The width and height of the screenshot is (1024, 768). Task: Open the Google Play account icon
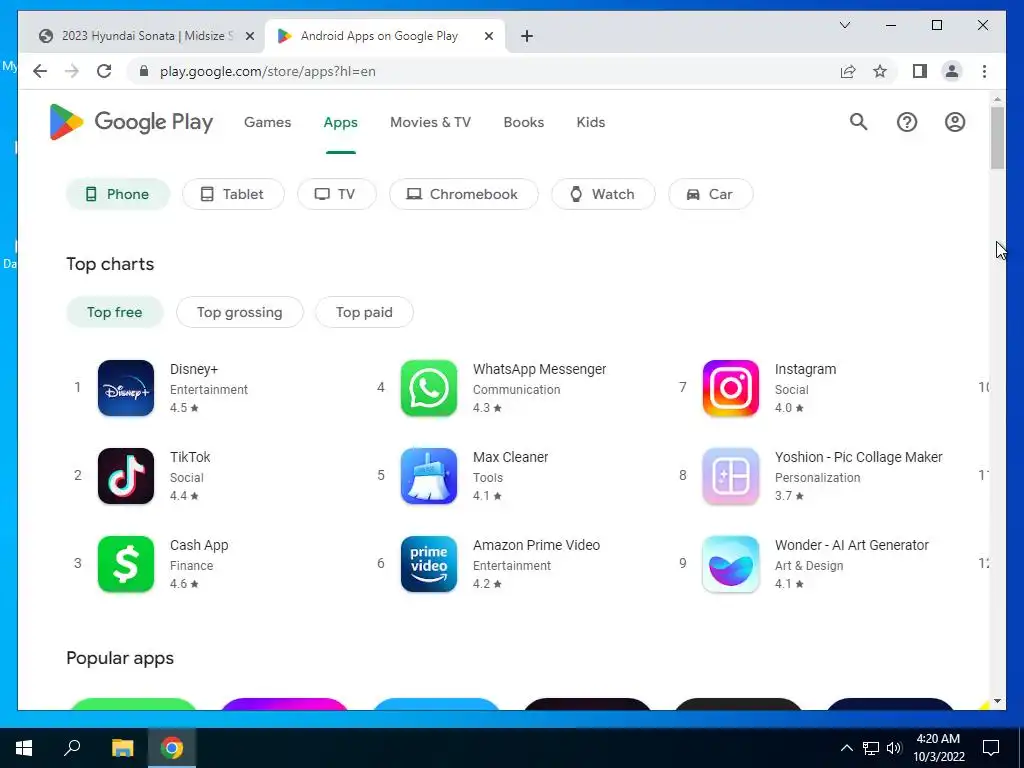tap(955, 122)
